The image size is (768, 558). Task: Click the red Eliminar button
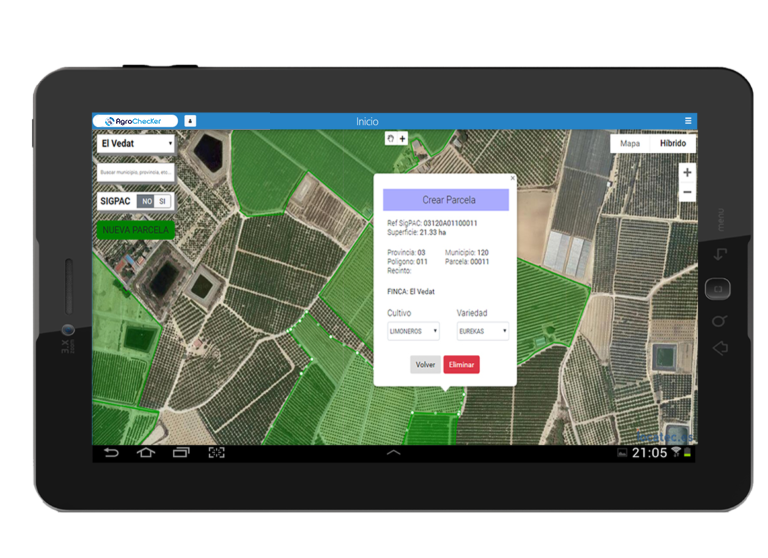coord(461,364)
